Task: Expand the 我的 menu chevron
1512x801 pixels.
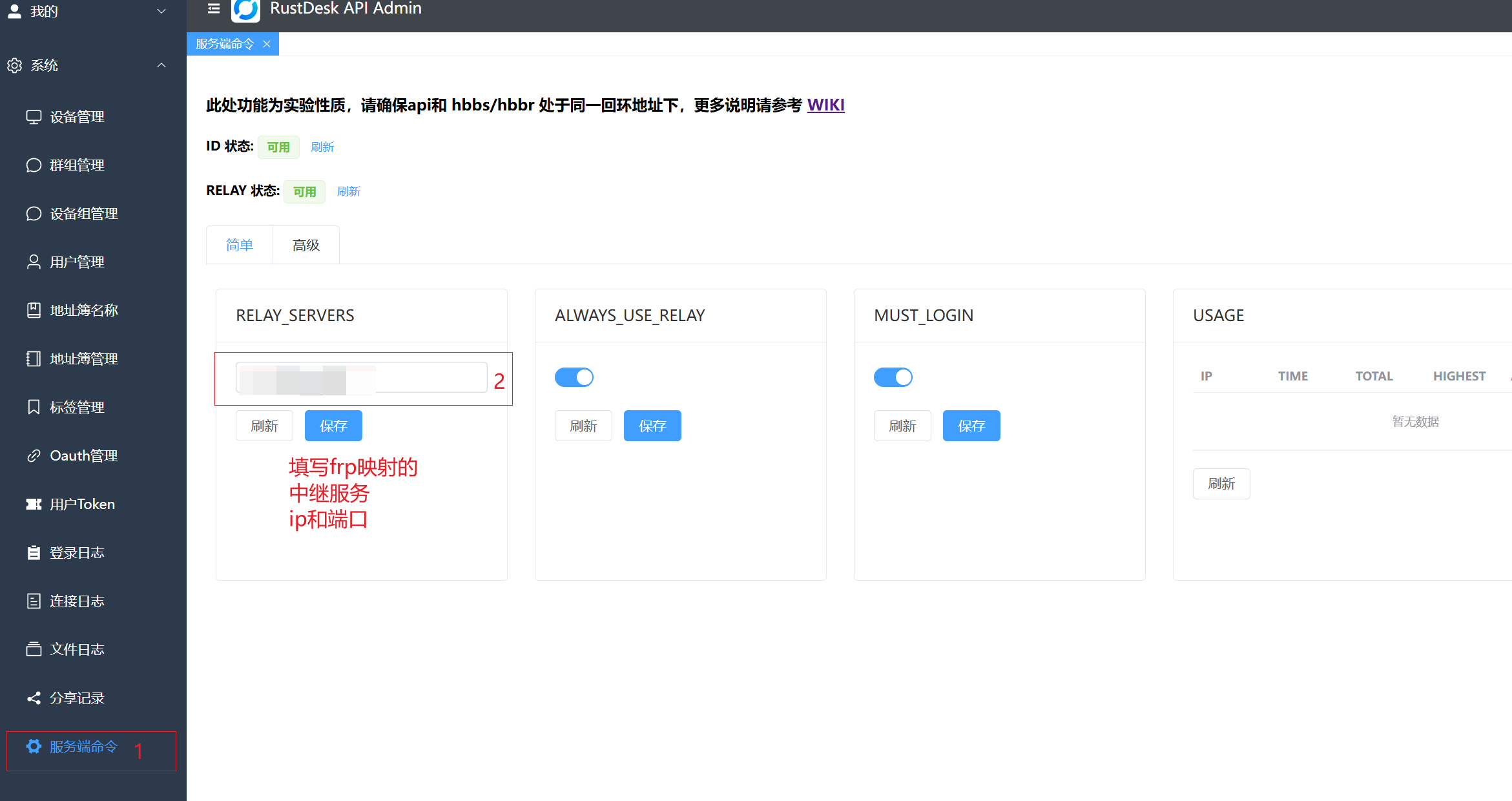Action: pos(161,11)
